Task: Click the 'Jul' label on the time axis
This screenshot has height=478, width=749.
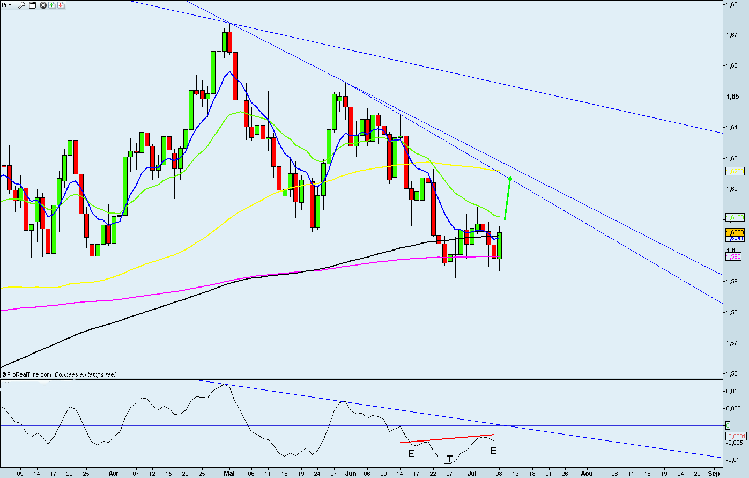Action: coord(473,473)
